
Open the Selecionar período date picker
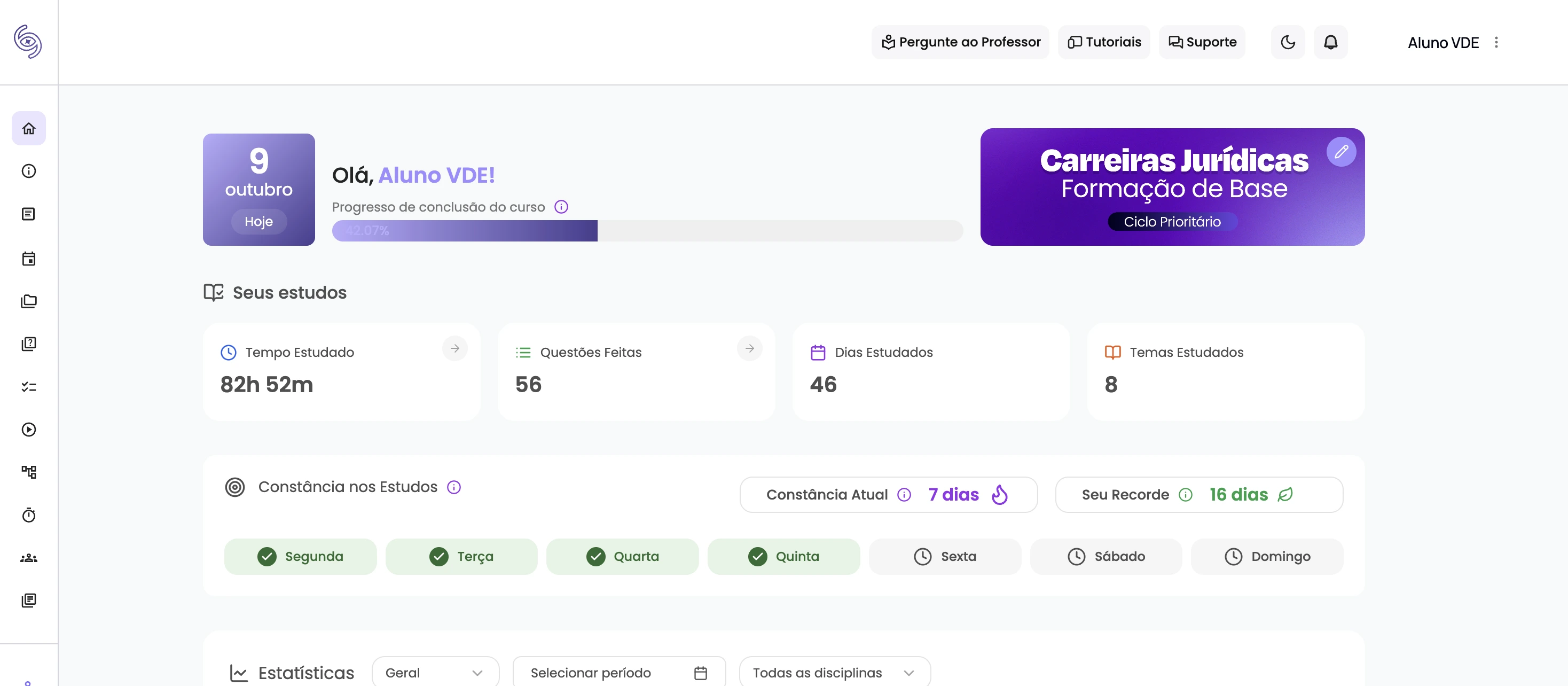coord(618,672)
